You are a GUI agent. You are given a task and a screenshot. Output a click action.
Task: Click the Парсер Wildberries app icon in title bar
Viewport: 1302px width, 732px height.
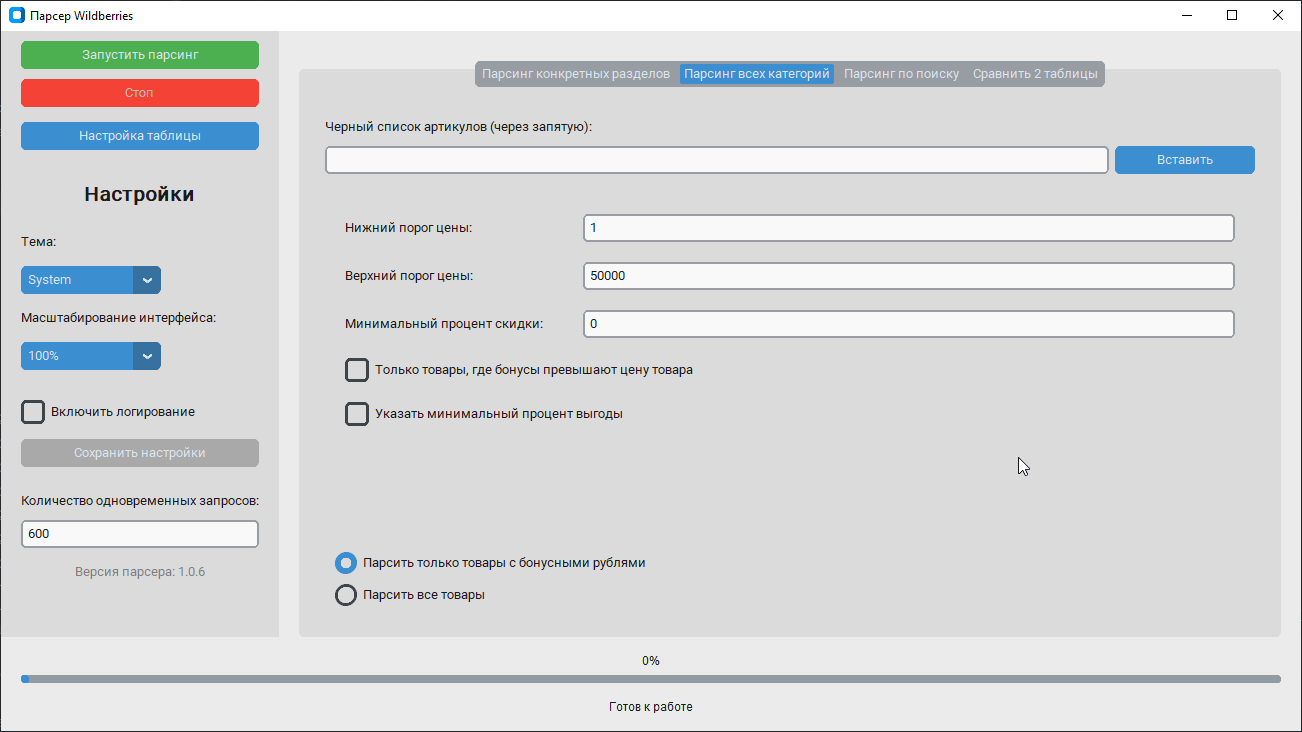point(16,16)
